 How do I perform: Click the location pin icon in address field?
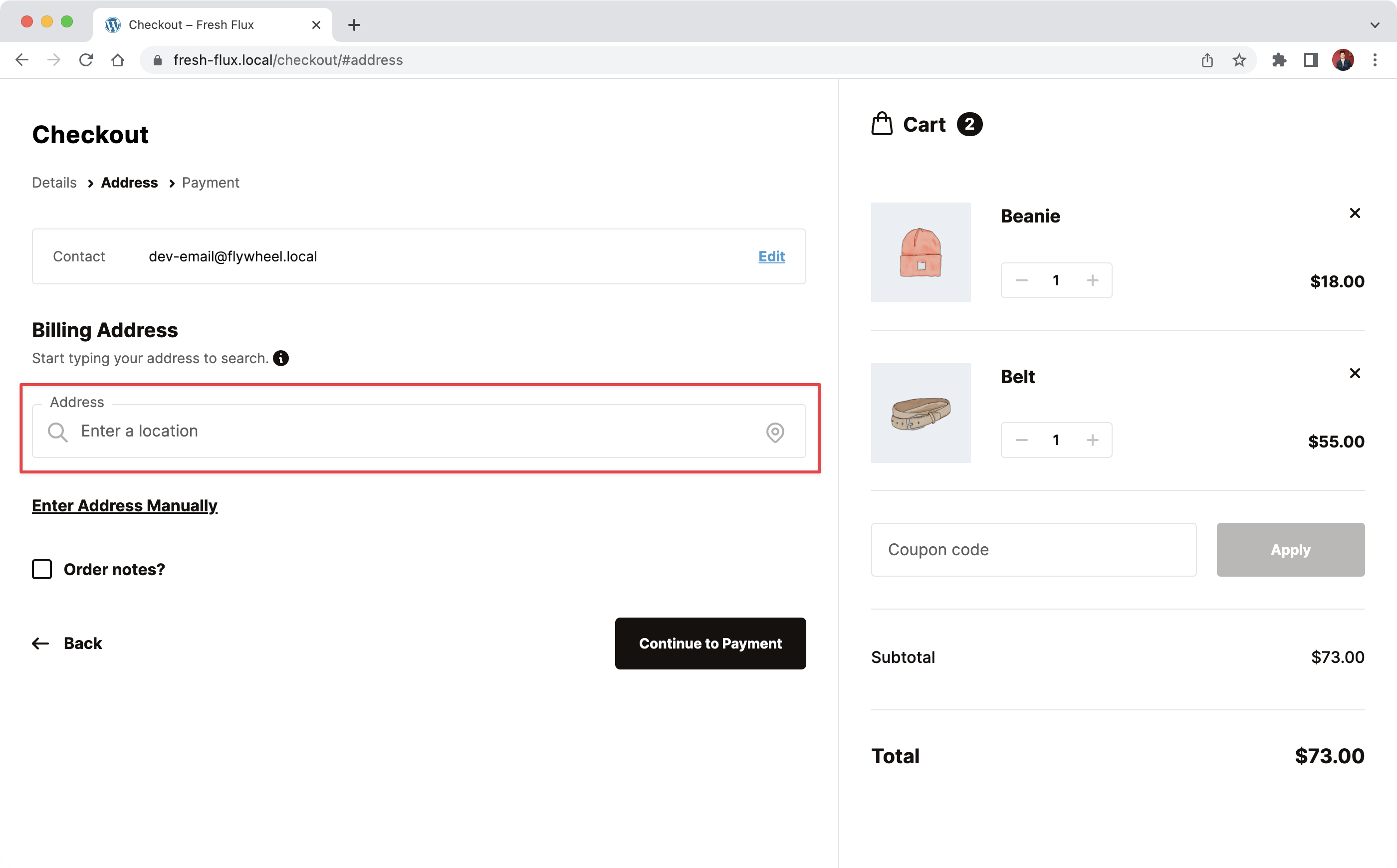776,432
